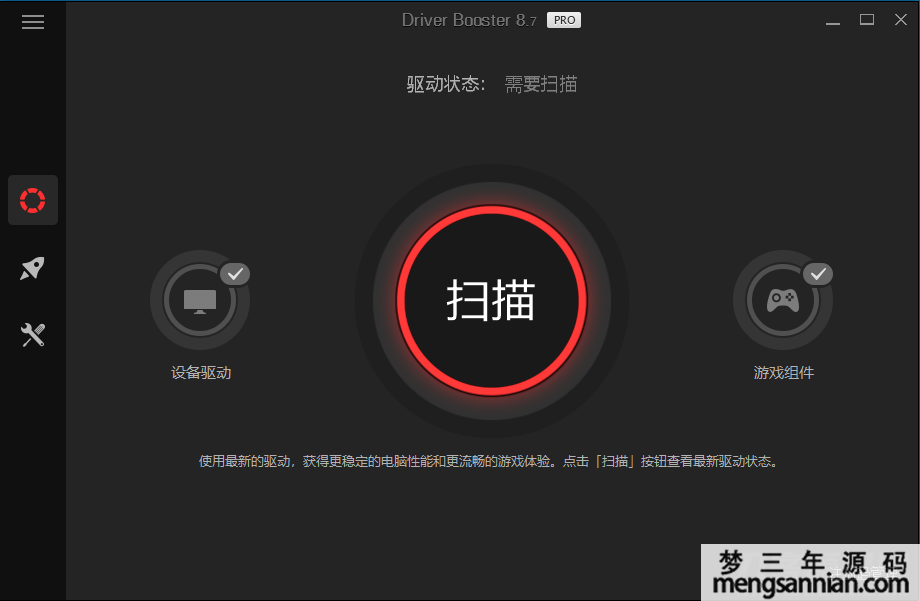Select the red lifebuoy scan tab
The image size is (920, 601).
pos(33,200)
